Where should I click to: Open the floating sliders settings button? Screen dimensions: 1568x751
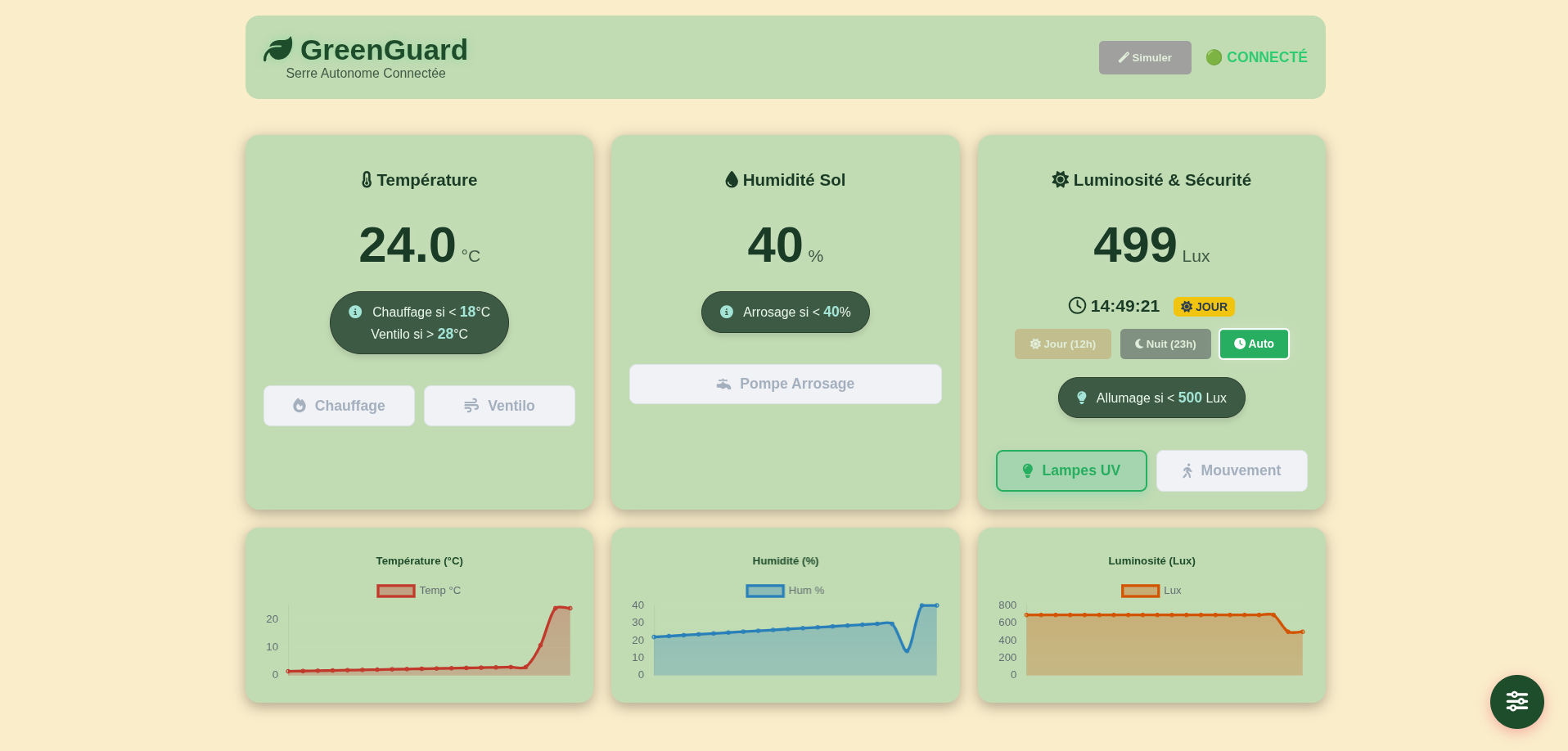(x=1516, y=701)
